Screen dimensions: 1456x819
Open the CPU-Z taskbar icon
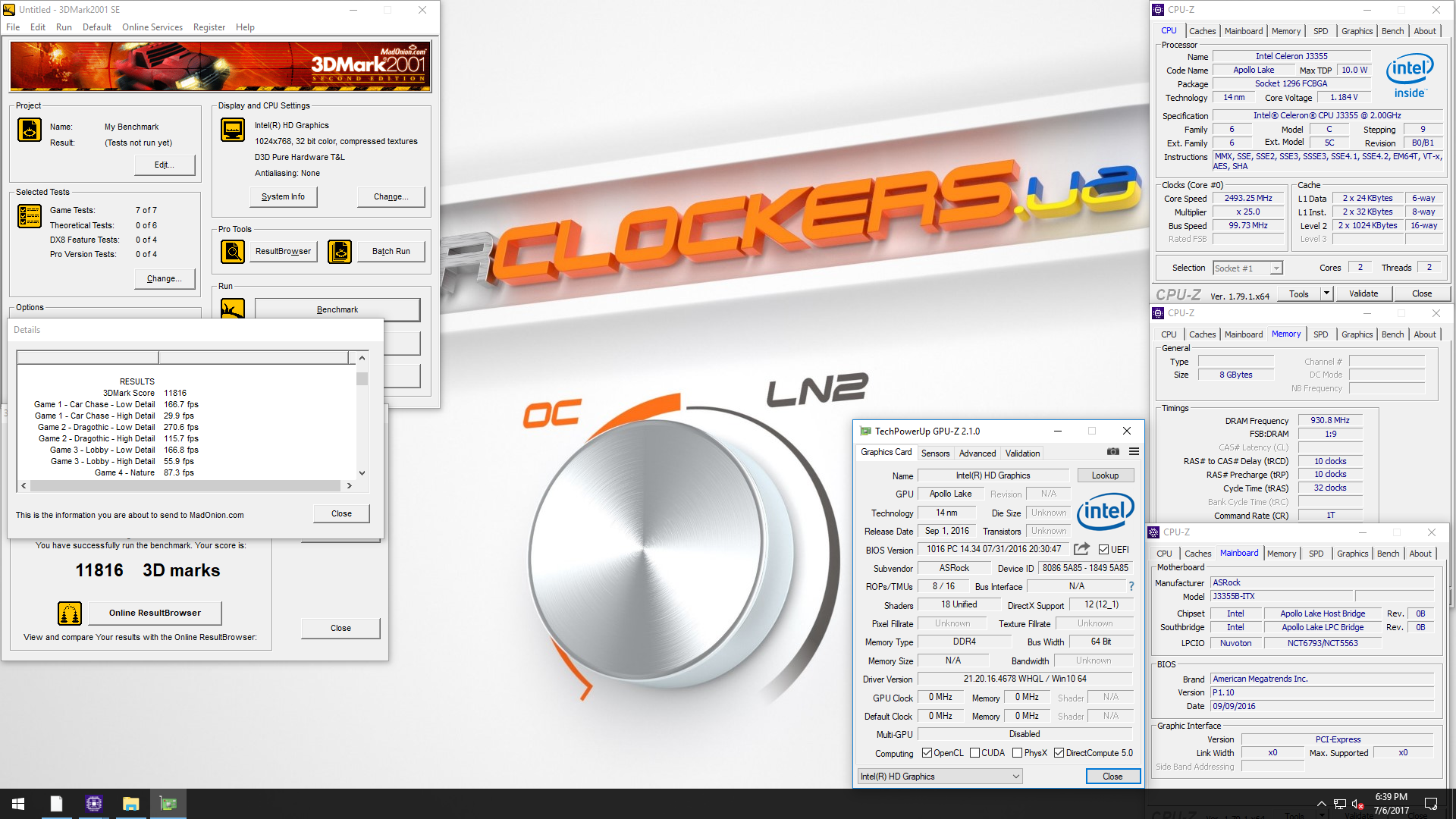93,804
